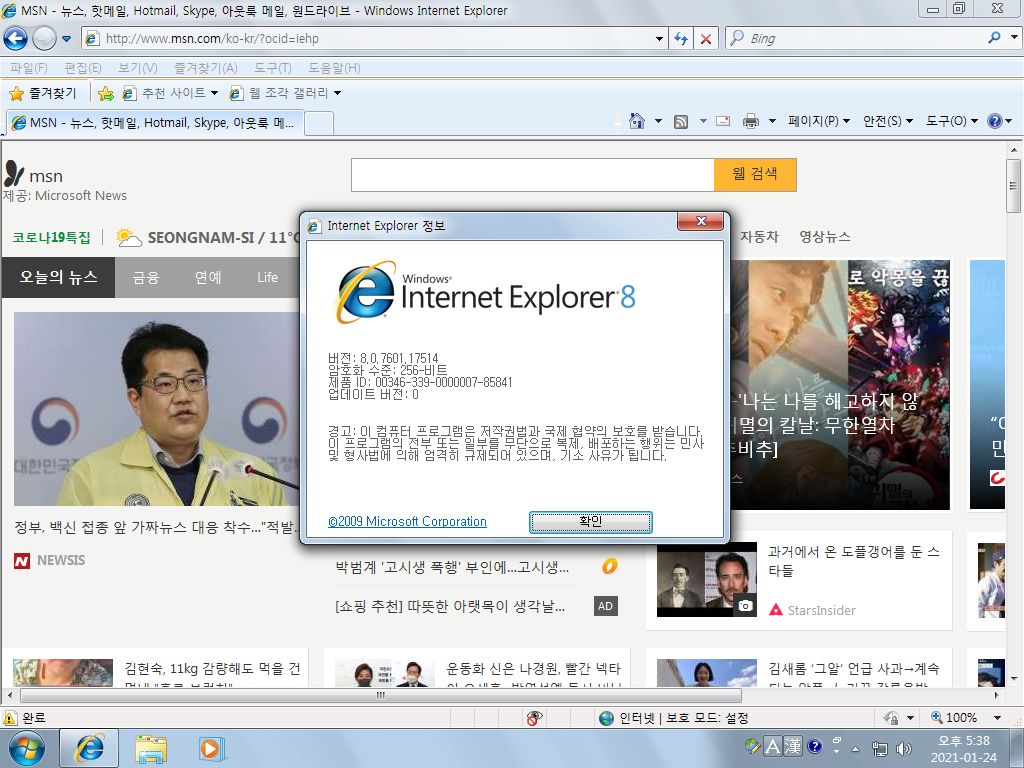Click the horizontal scrollbar thumb

click(x=381, y=695)
